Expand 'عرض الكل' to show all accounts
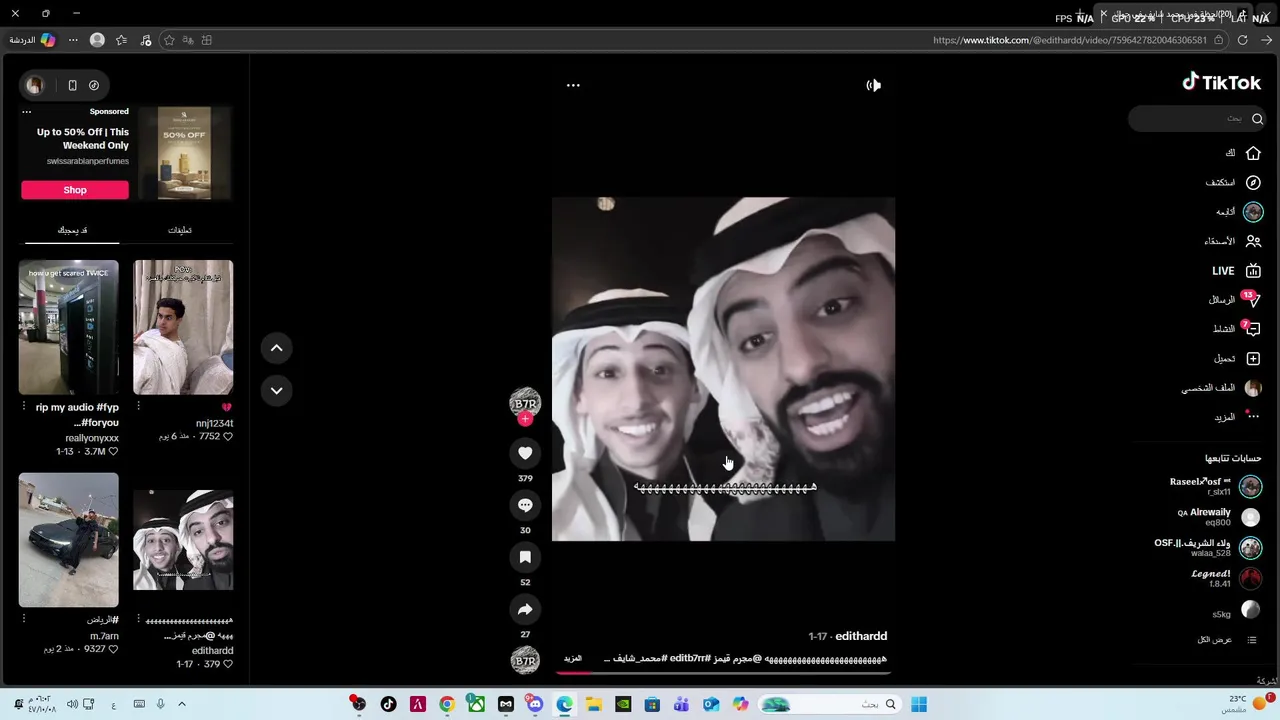Viewport: 1280px width, 720px height. coord(1226,640)
